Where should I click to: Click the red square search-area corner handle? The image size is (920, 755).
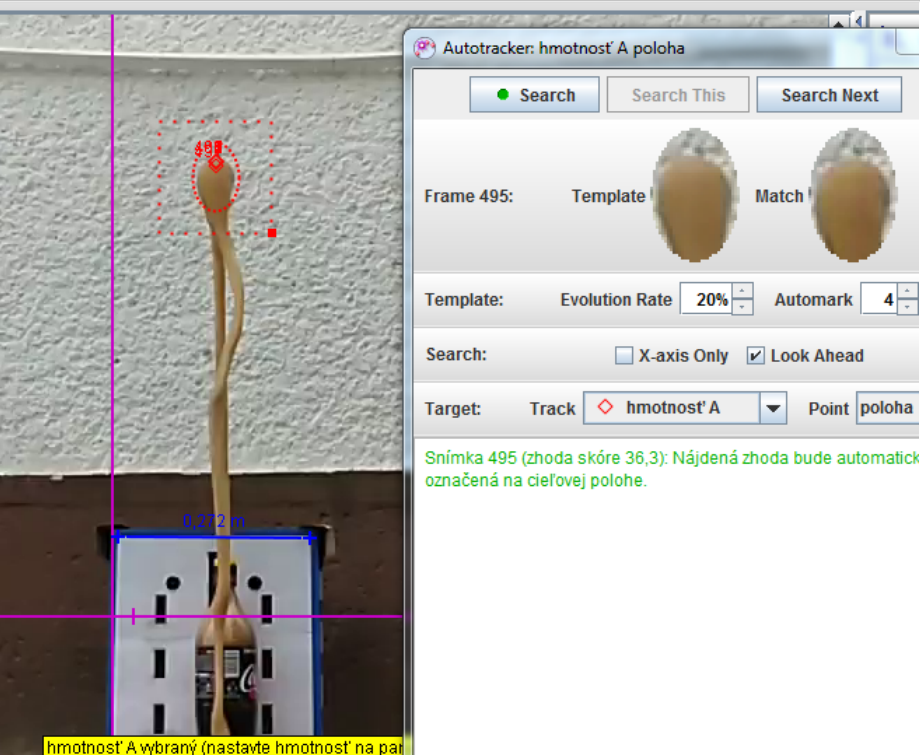coord(271,233)
